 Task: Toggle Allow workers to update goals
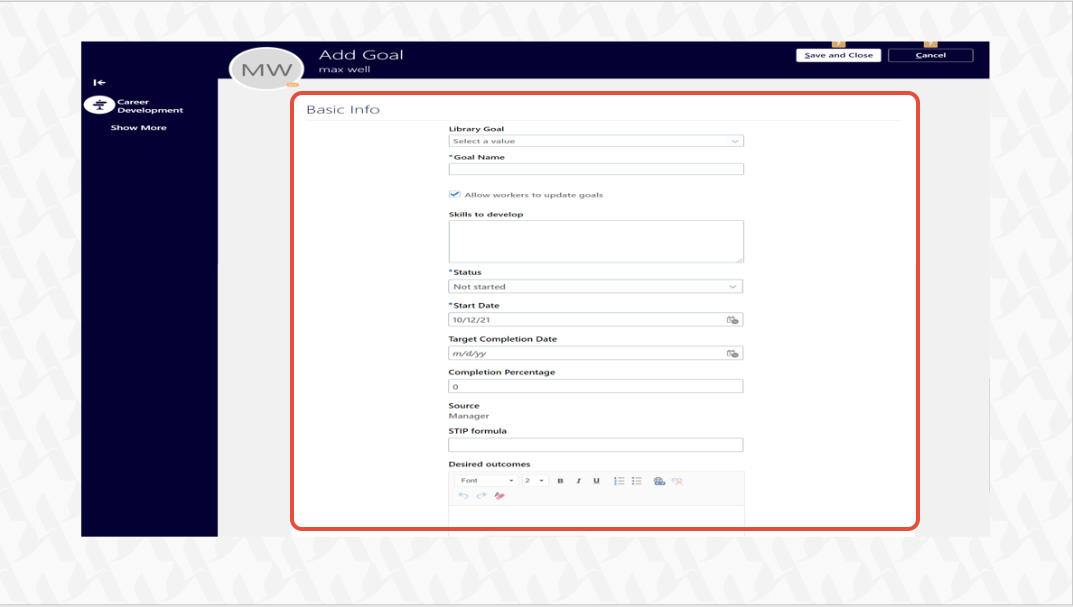pos(454,194)
